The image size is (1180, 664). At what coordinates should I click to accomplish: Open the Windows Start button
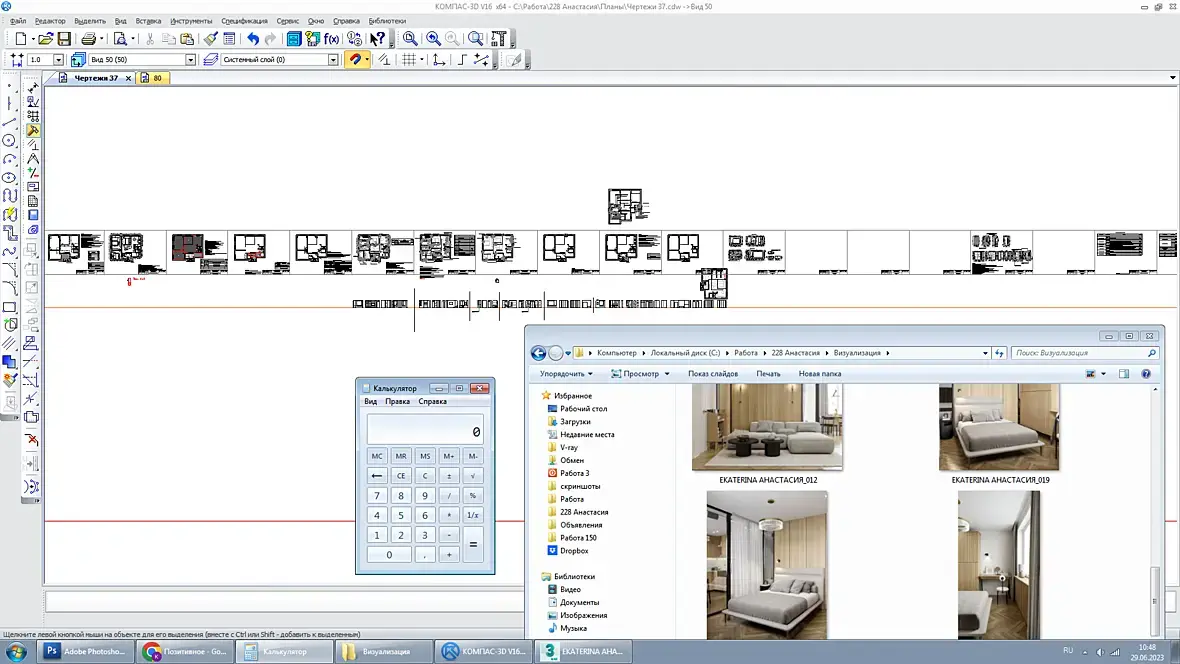pos(16,652)
